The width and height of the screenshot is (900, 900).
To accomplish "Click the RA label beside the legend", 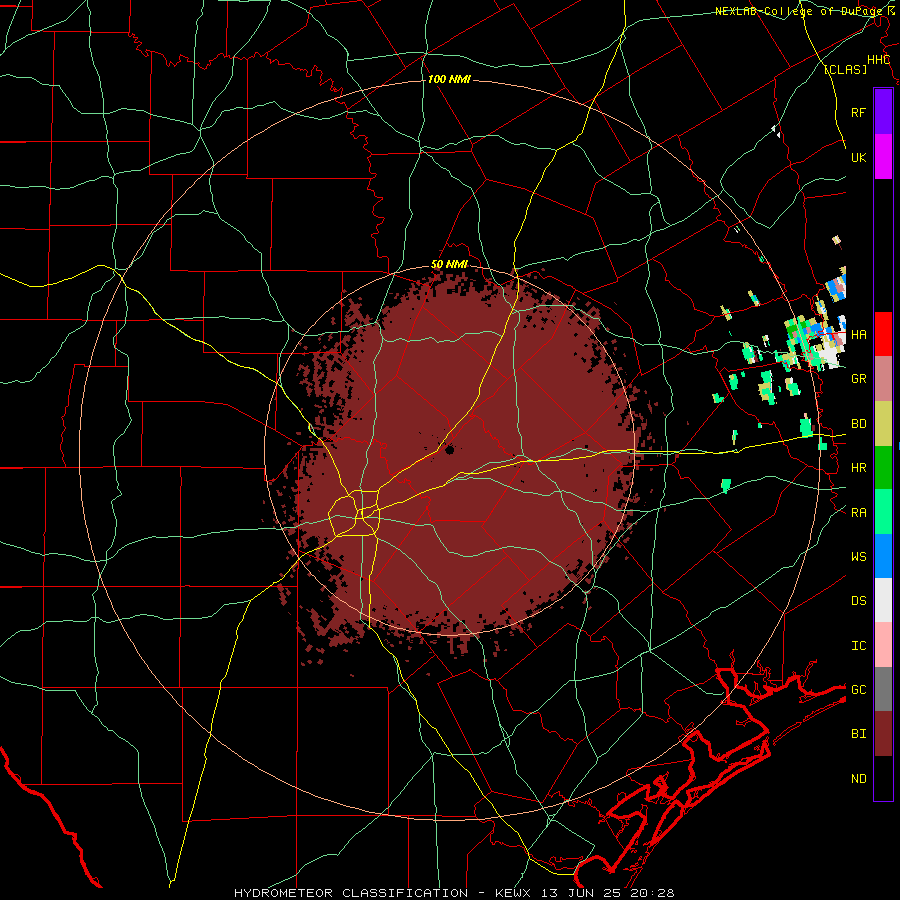I will [x=858, y=512].
